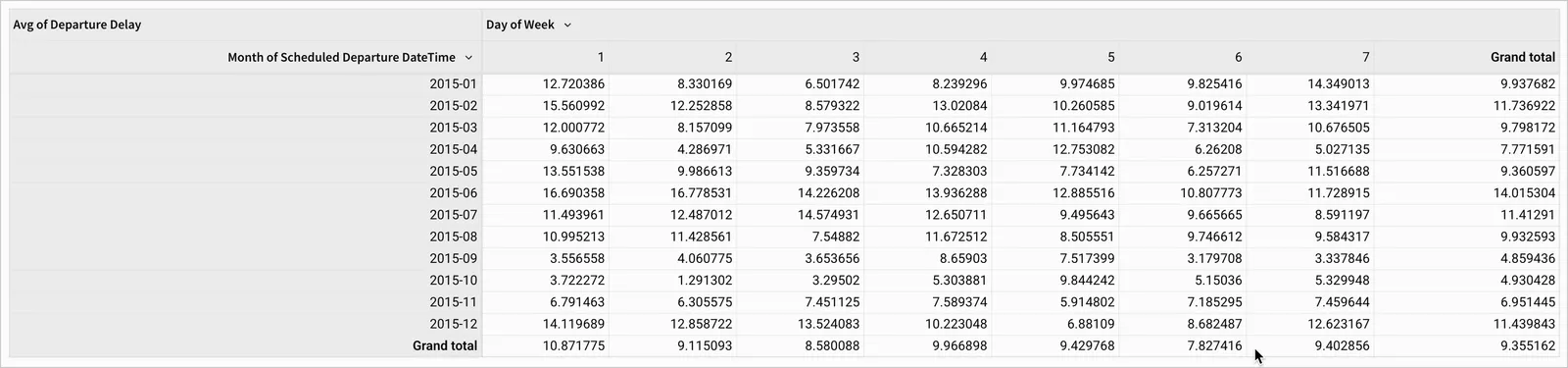Screen dimensions: 1568x368
Task: Select the day 7 column header
Action: pyautogui.click(x=1365, y=57)
